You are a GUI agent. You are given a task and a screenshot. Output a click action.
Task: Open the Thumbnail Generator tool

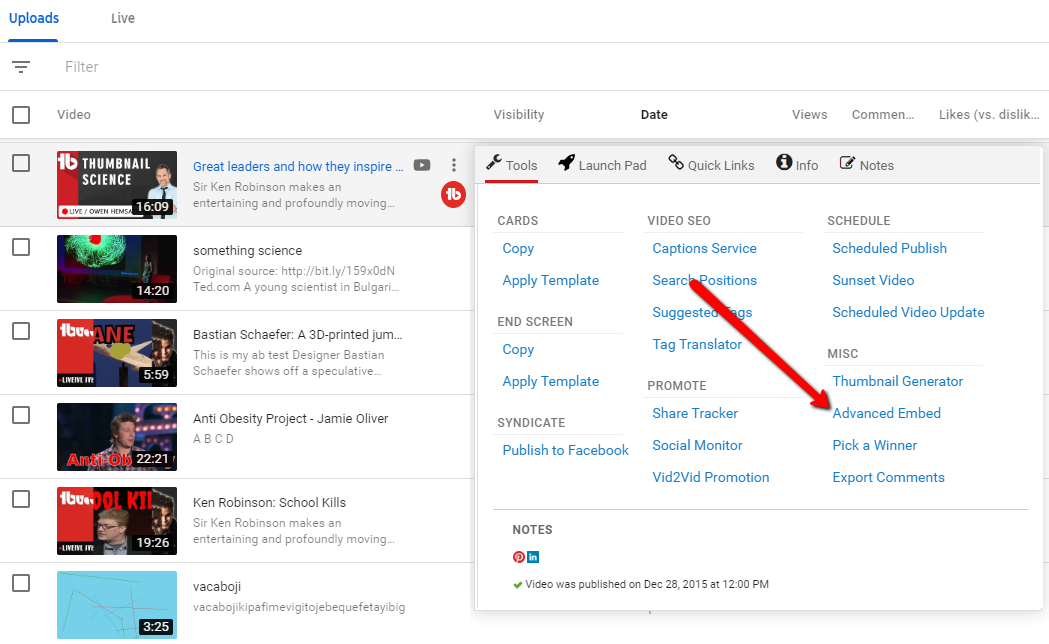point(897,381)
